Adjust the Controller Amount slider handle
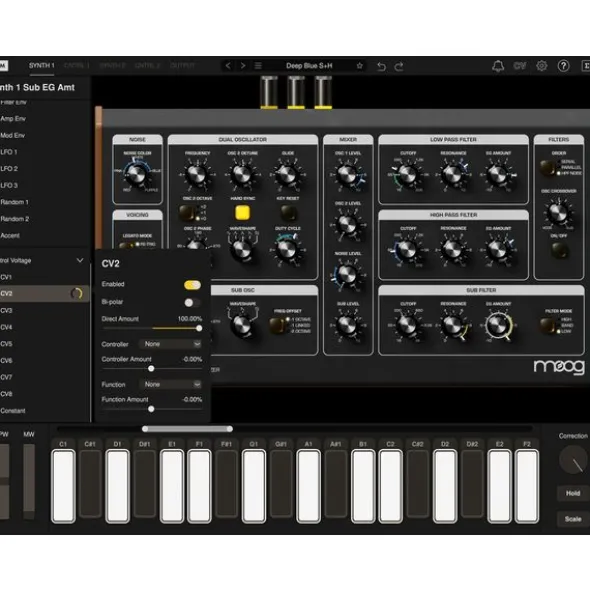Screen dimensions: 590x591 coord(151,369)
